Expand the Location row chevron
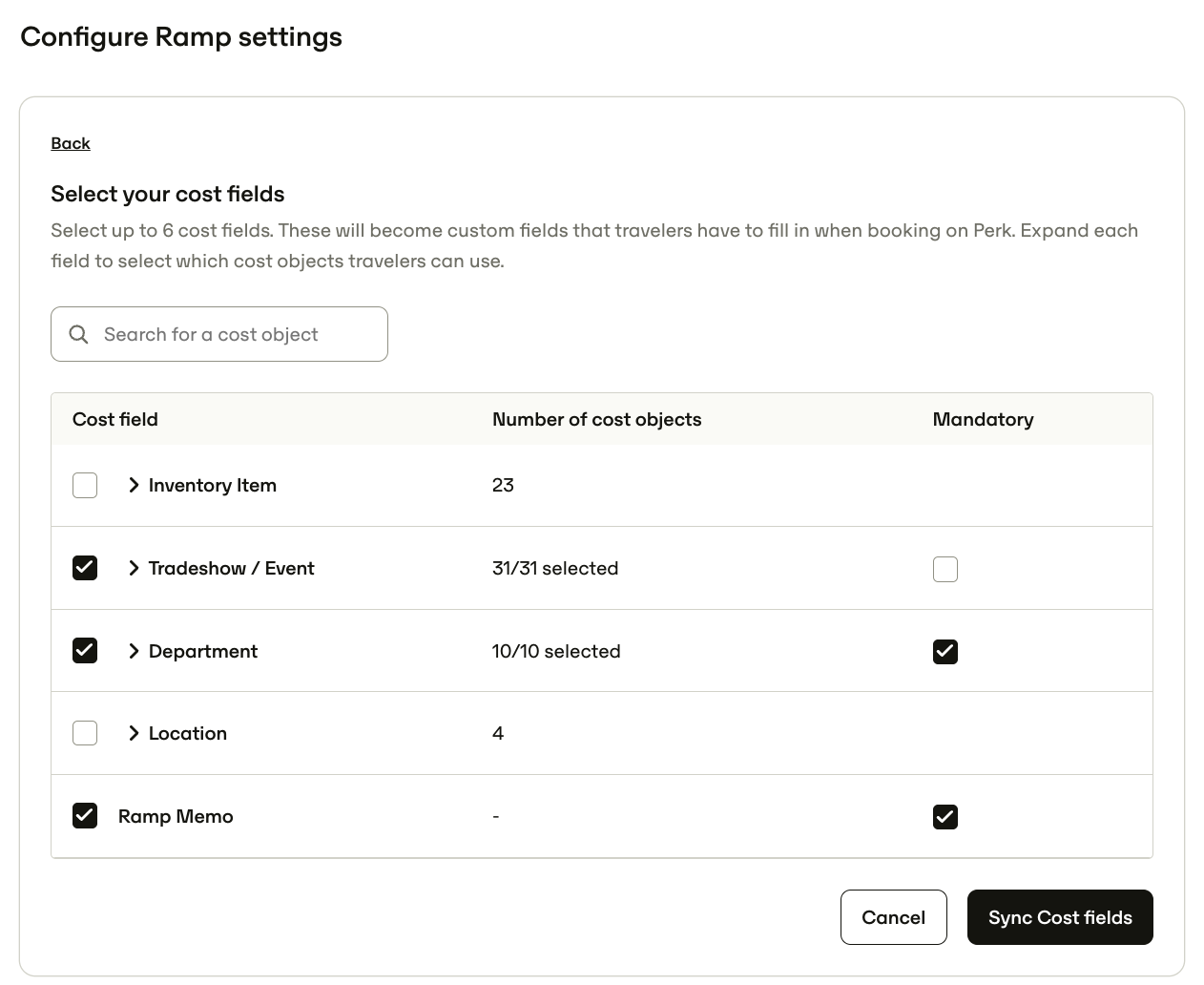The image size is (1204, 985). coord(134,733)
